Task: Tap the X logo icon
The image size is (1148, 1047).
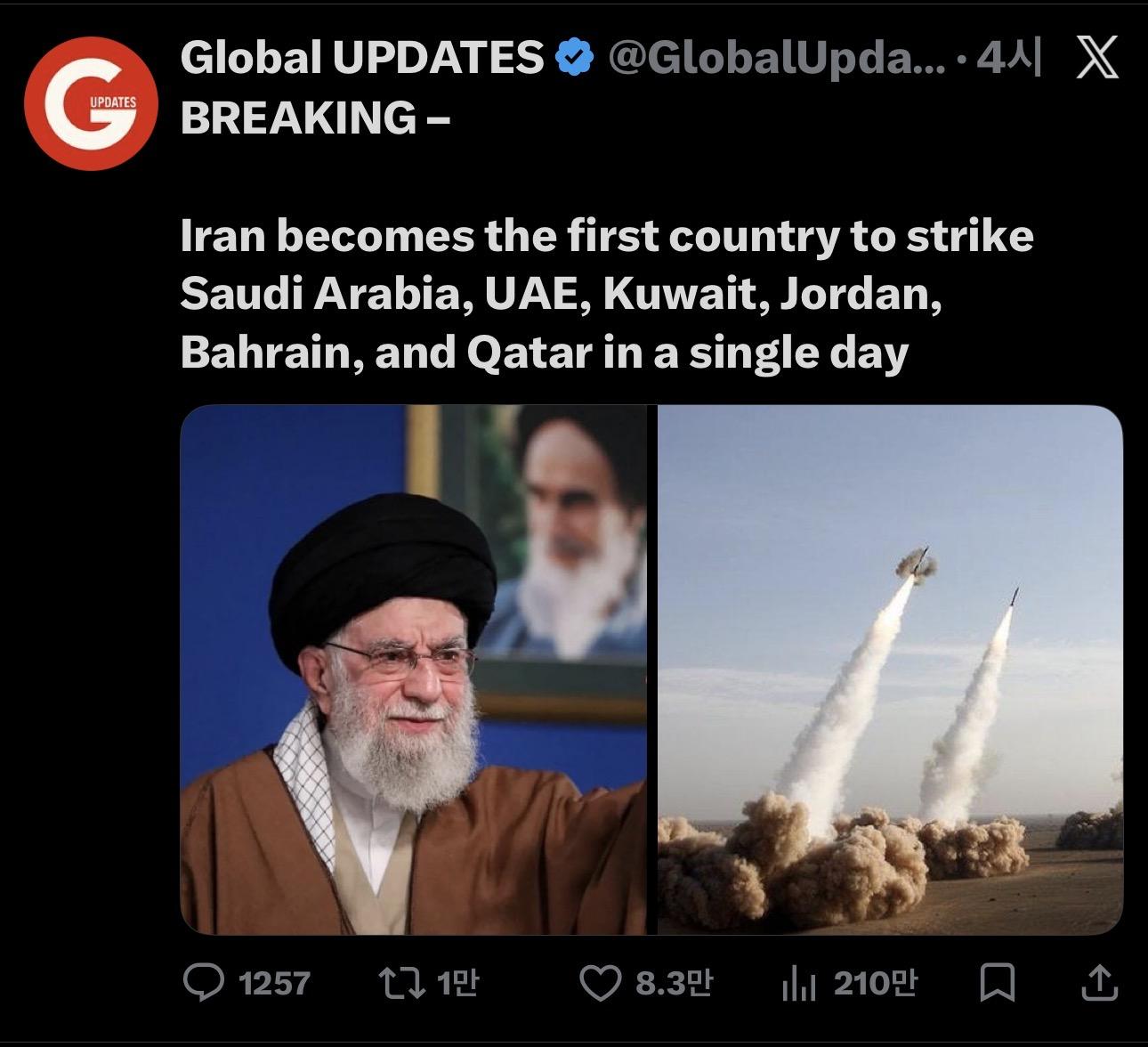Action: (1096, 61)
